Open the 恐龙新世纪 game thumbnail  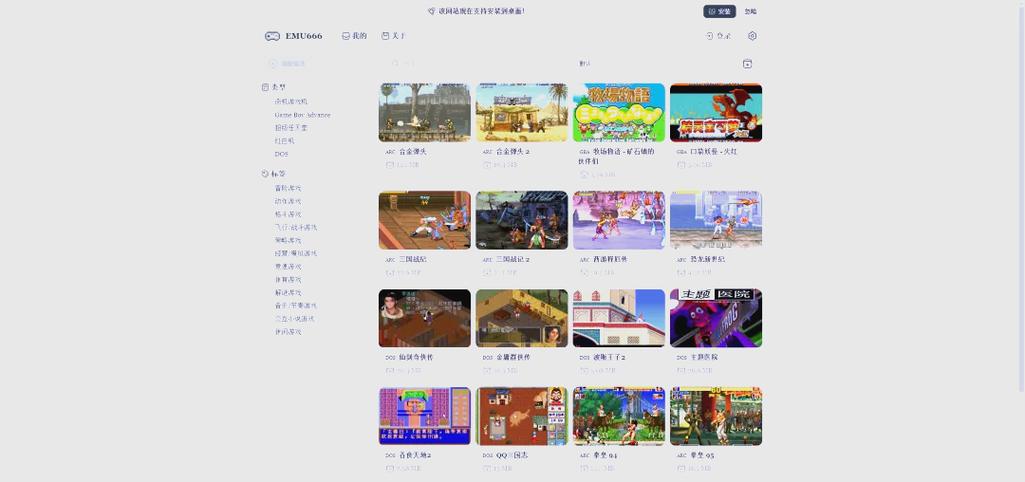coord(716,220)
